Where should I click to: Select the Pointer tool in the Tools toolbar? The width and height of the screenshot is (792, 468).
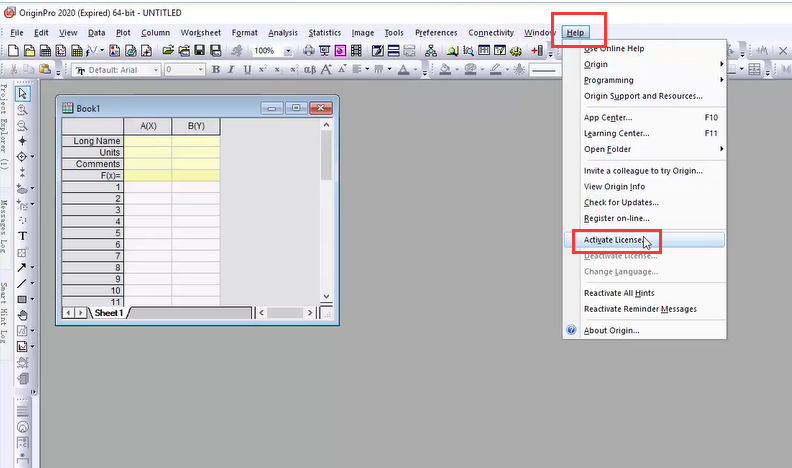pos(22,93)
